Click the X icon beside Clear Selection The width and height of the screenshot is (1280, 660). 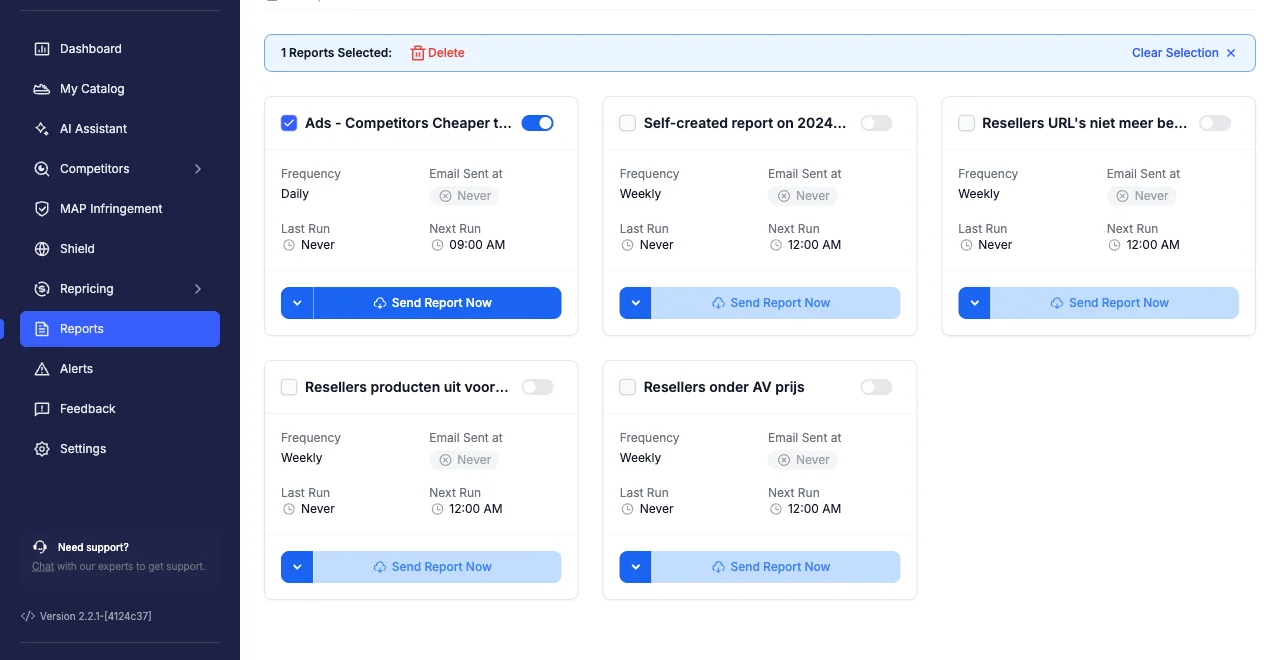(1231, 53)
